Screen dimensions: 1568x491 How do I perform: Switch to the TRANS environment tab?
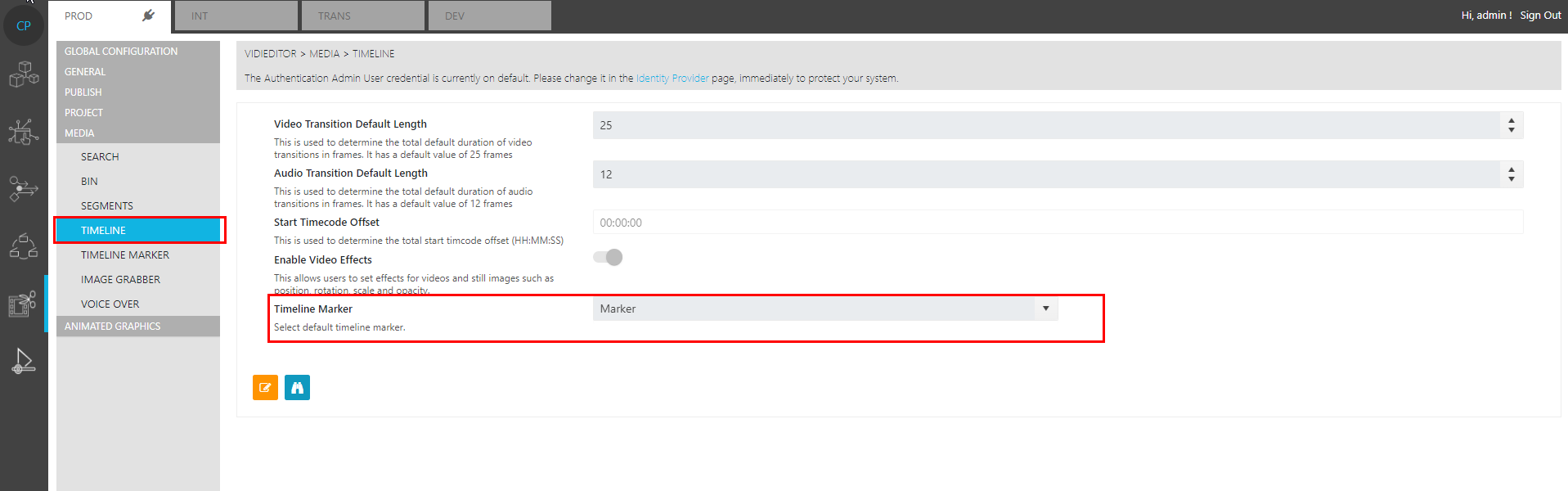point(362,16)
